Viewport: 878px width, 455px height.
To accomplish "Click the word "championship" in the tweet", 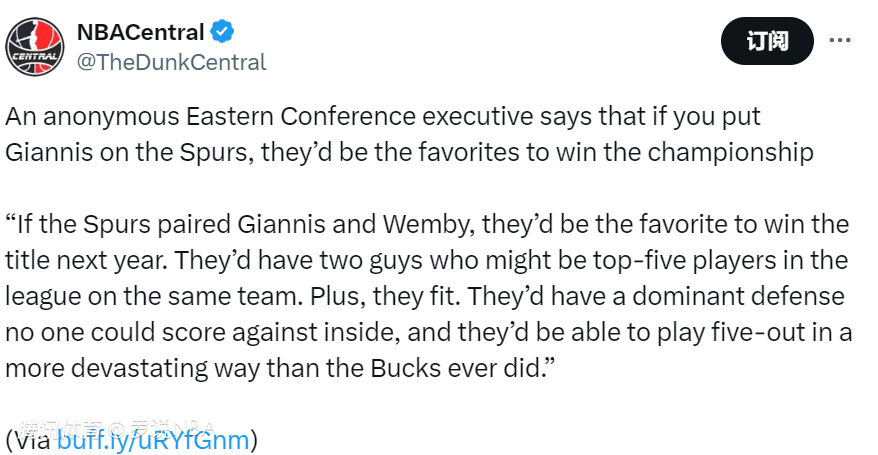I will tap(745, 153).
